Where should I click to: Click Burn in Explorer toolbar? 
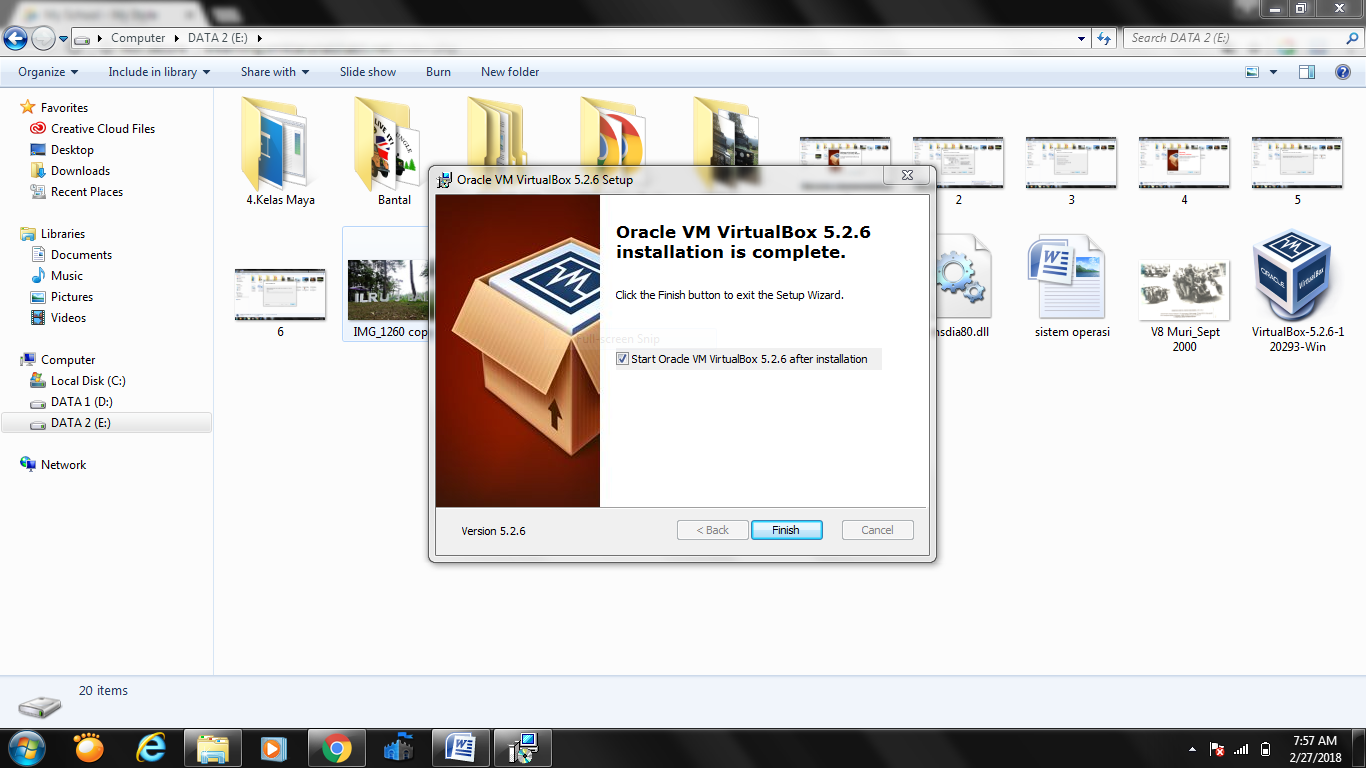point(438,72)
